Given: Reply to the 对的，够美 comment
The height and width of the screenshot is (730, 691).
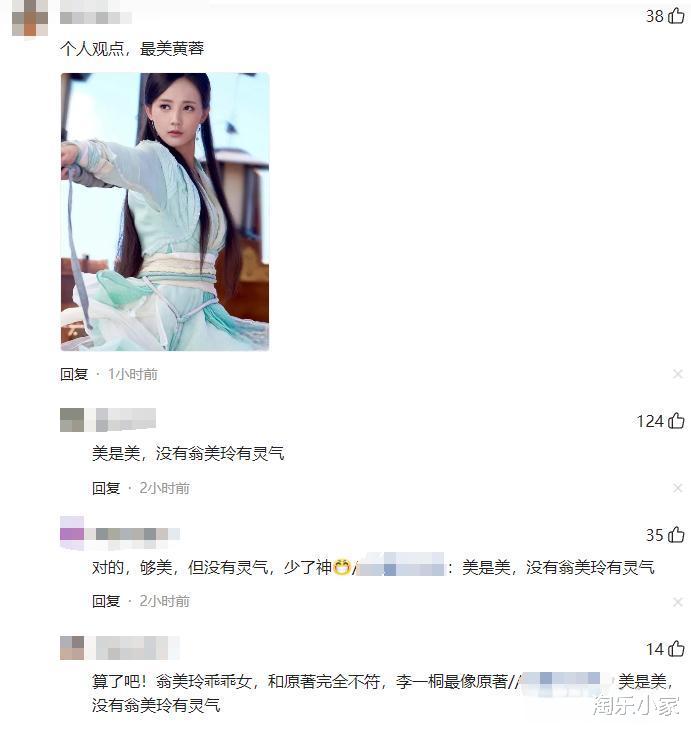Looking at the screenshot, I should pos(106,601).
